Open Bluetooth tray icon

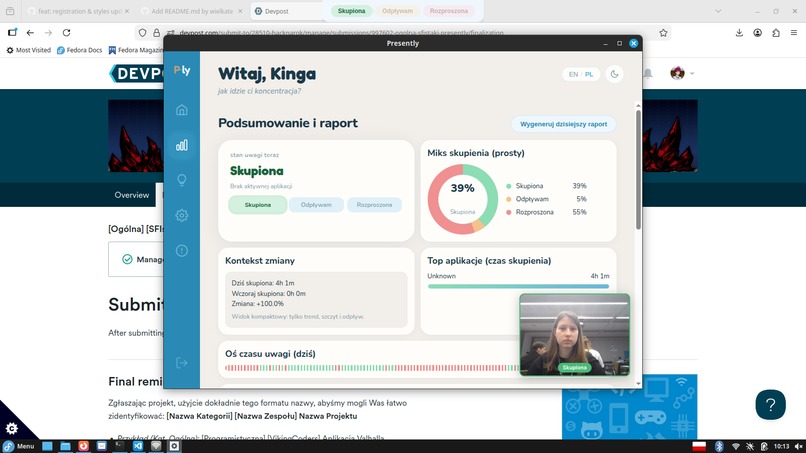pos(719,446)
